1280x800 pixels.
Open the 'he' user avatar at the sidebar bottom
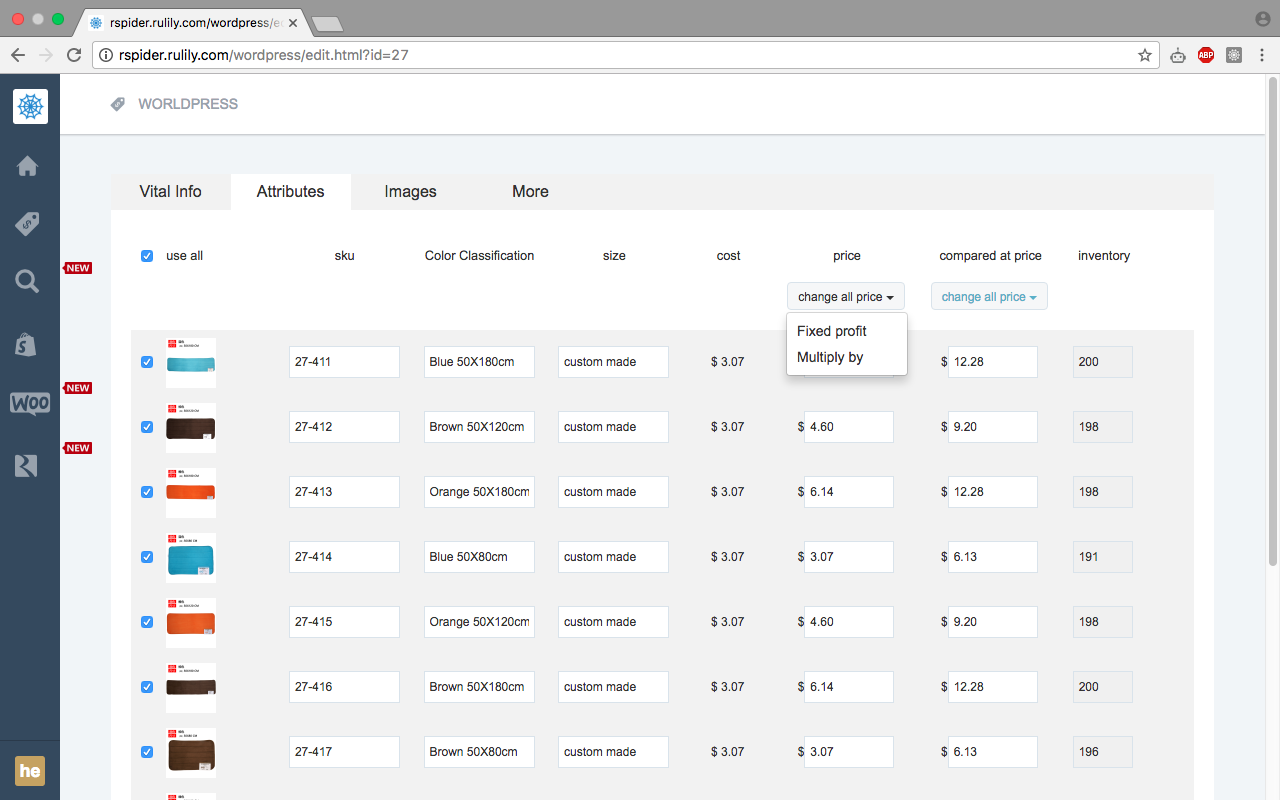30,771
